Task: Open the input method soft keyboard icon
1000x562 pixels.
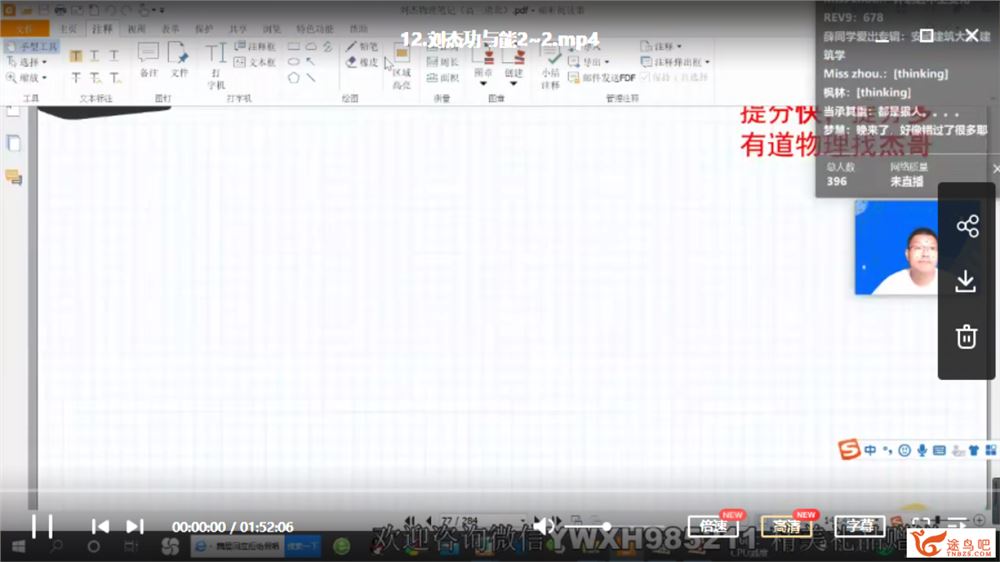Action: click(x=939, y=450)
